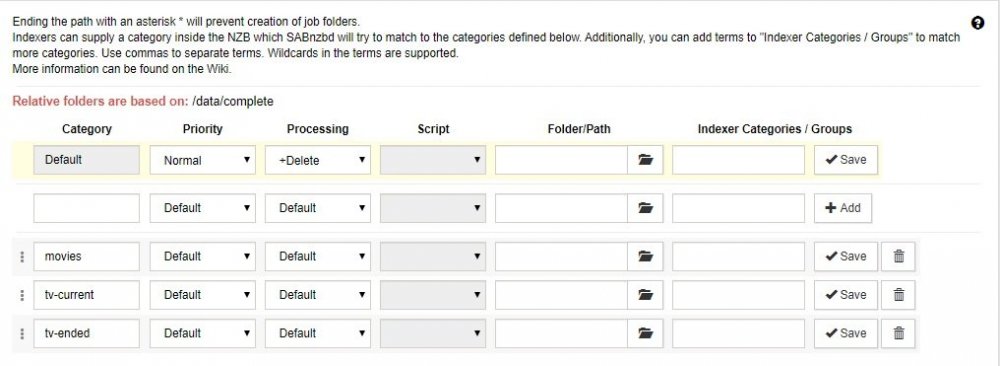Open the Processing dropdown showing +Delete

pos(318,160)
